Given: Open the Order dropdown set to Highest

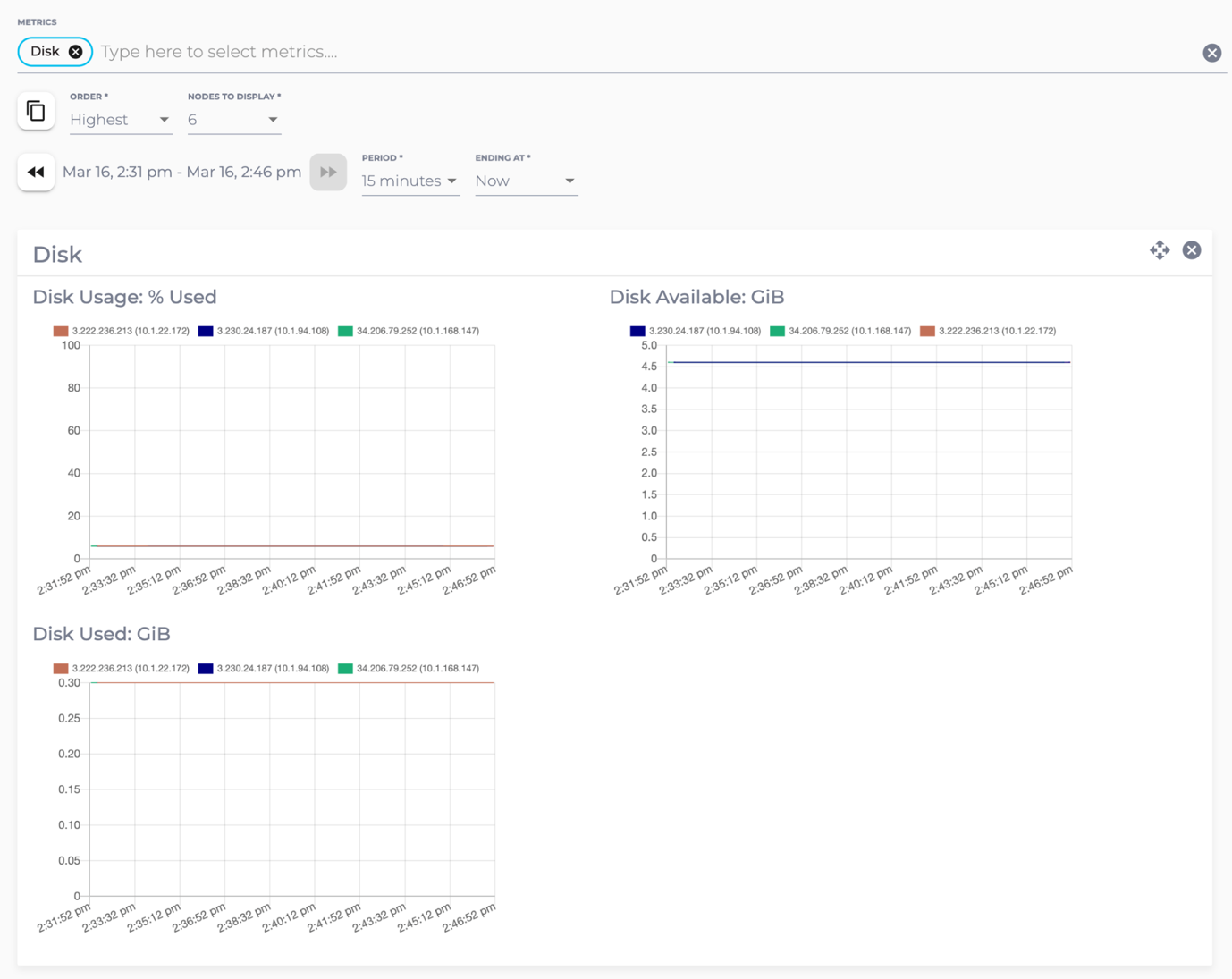Looking at the screenshot, I should [120, 120].
